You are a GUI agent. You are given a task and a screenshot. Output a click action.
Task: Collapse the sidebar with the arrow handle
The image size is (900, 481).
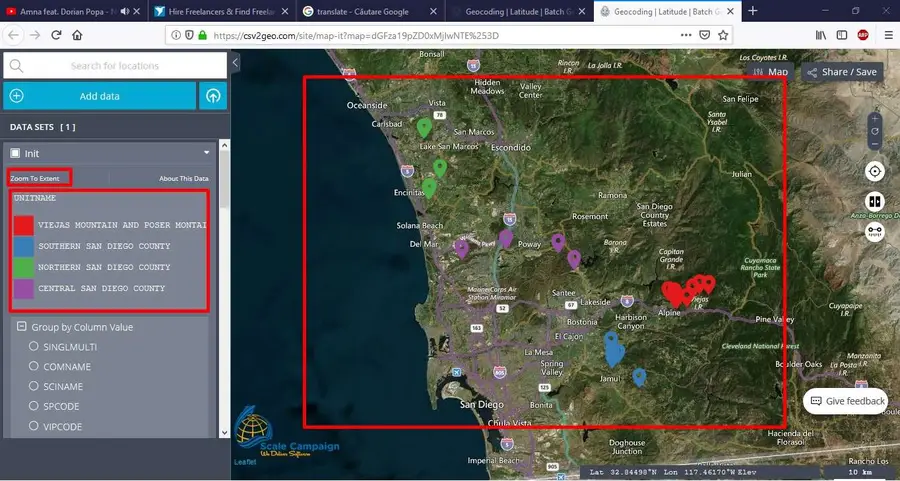(x=235, y=63)
